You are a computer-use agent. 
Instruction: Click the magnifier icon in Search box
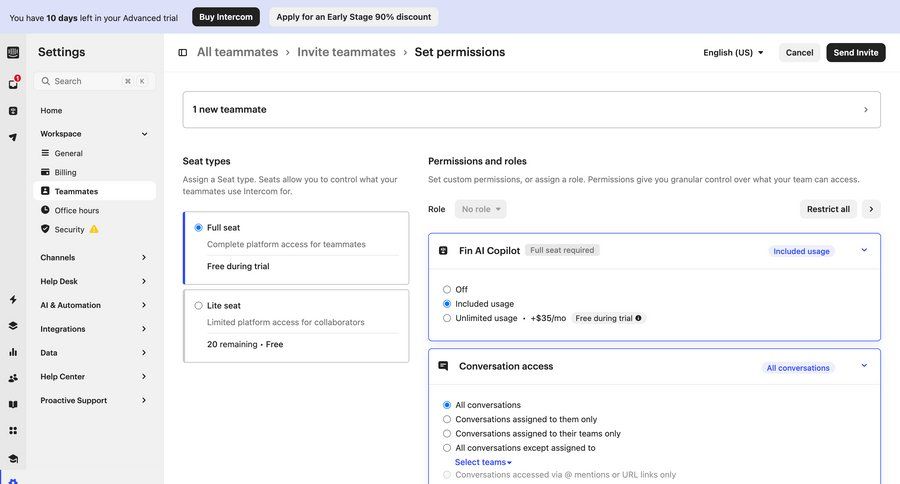(x=46, y=81)
